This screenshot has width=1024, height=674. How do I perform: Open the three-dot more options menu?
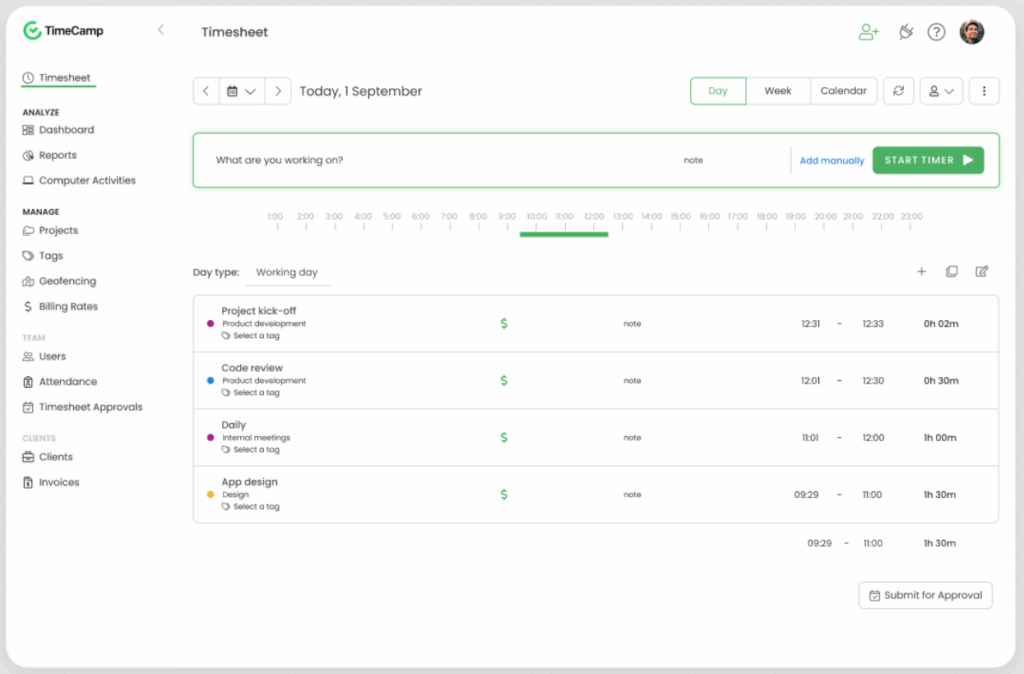pos(984,91)
